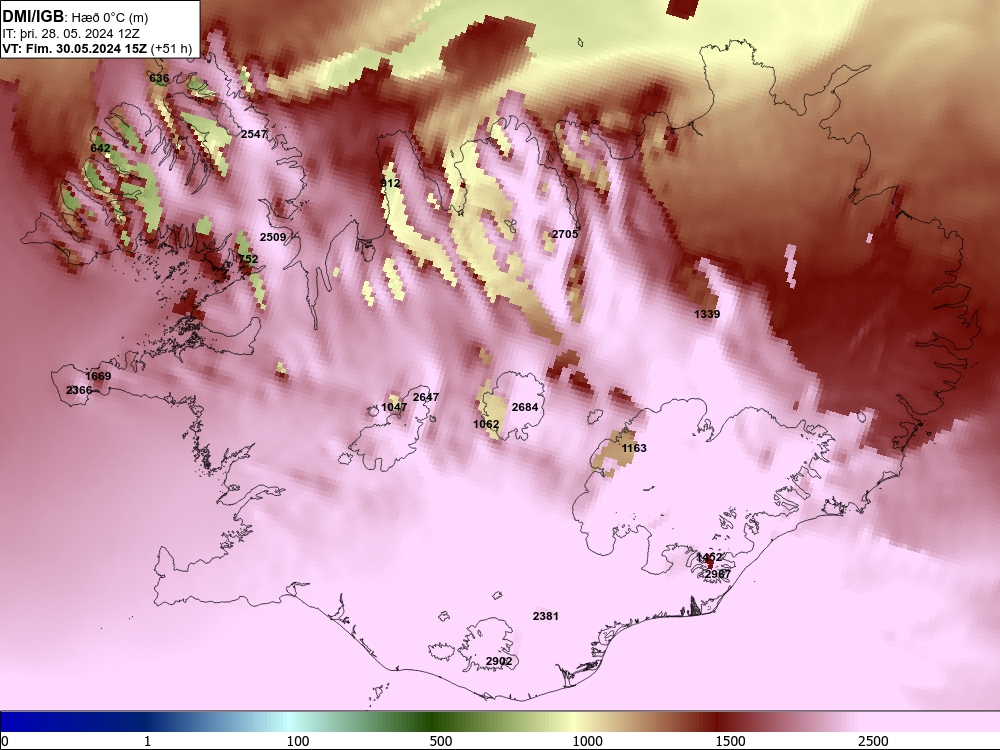Image resolution: width=1000 pixels, height=750 pixels.
Task: Click the color scale label 100
Action: click(298, 742)
